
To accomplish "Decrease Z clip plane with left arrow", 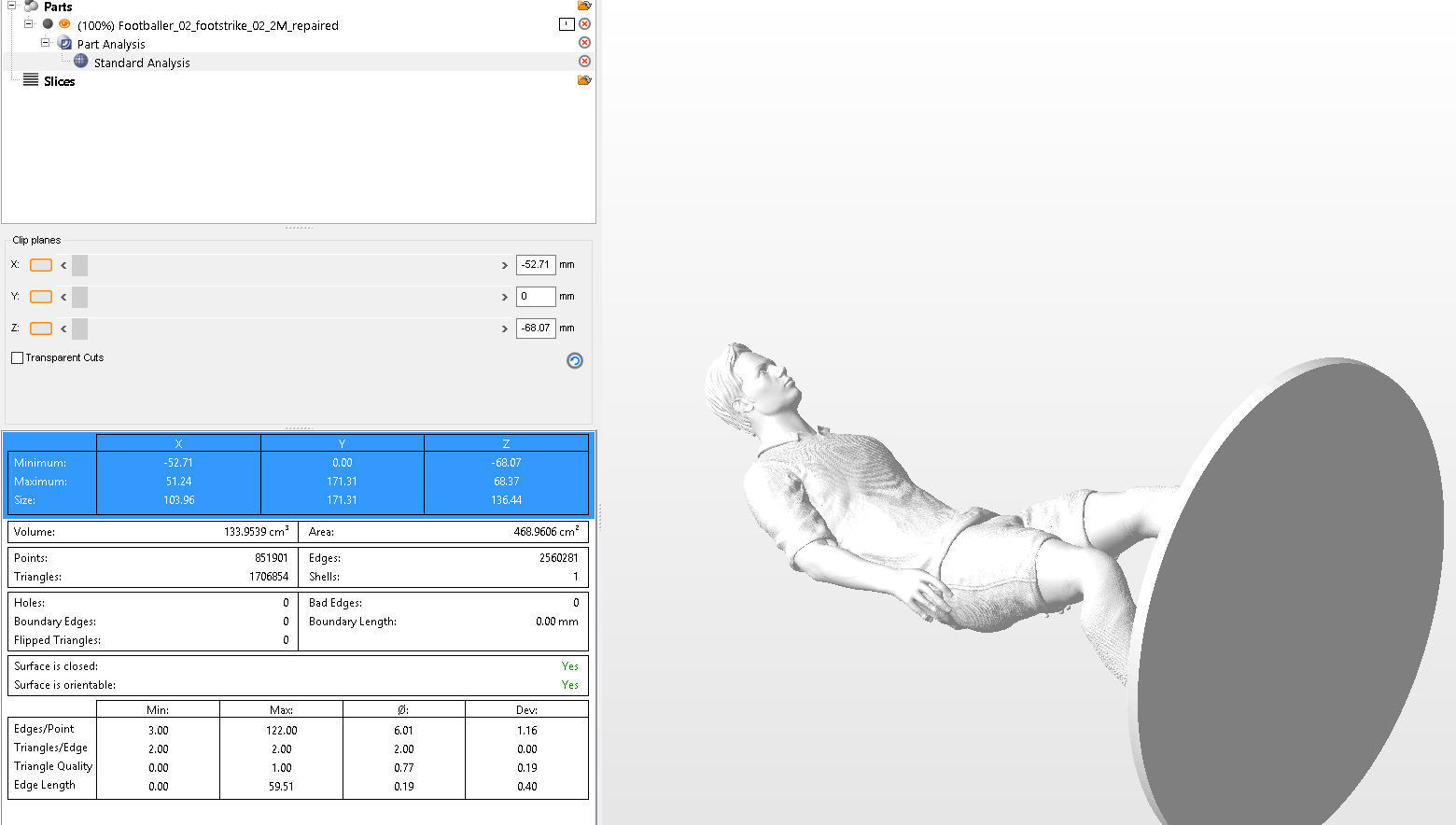I will 63,329.
